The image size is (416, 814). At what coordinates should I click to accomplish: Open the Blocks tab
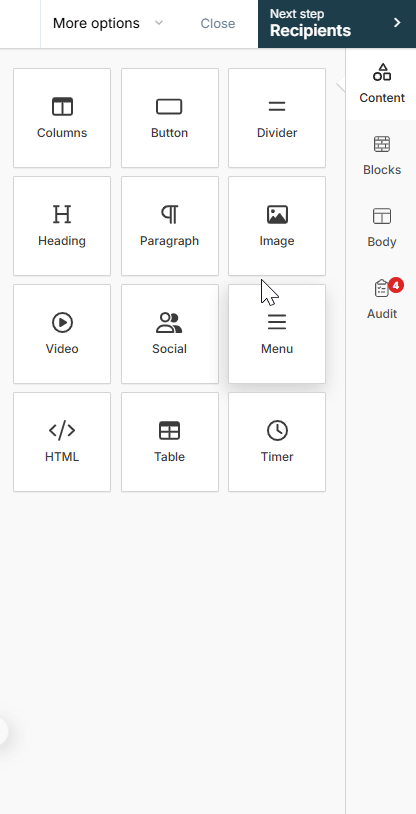(x=382, y=156)
